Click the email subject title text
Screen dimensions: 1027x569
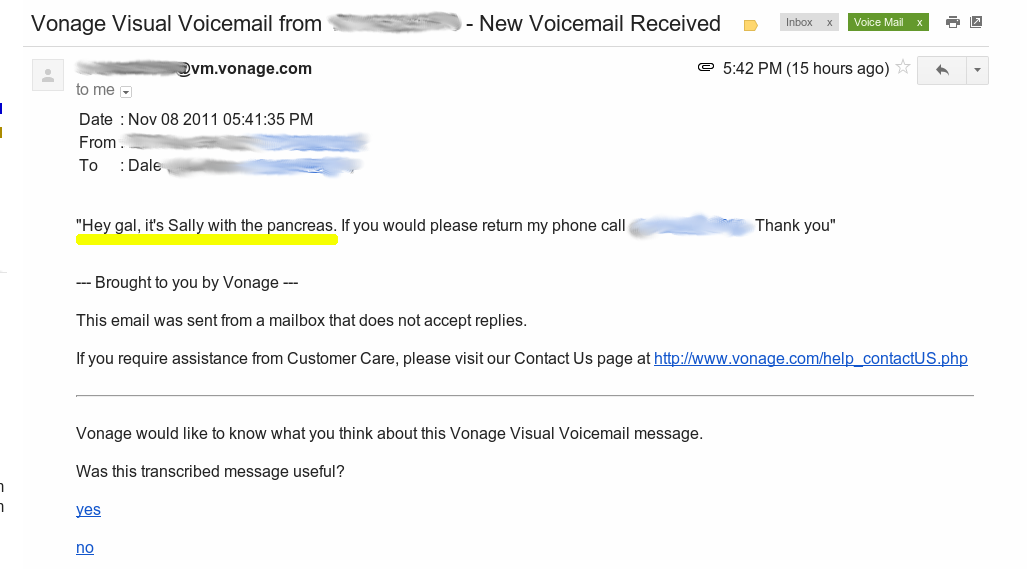pyautogui.click(x=376, y=24)
